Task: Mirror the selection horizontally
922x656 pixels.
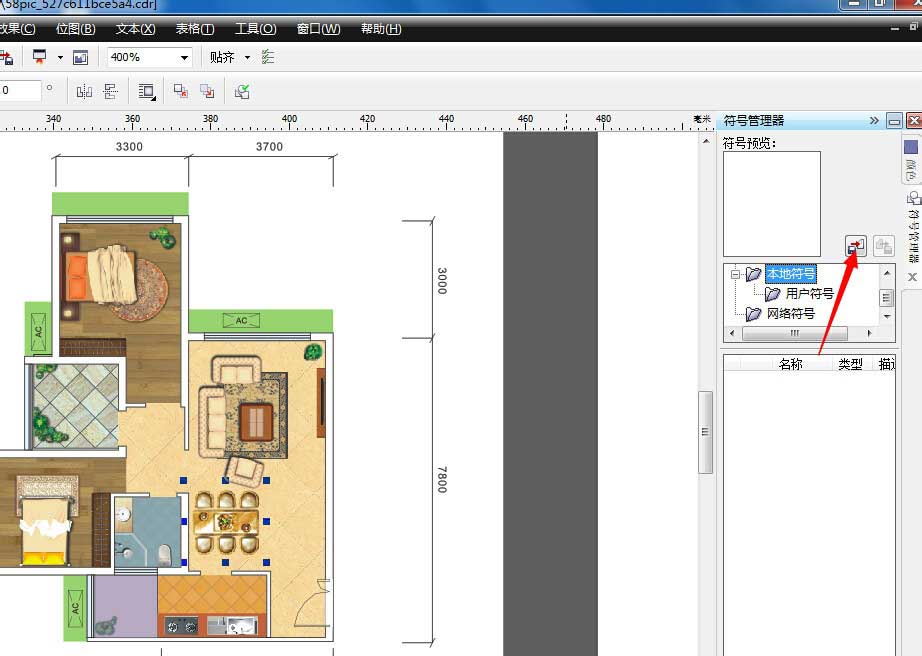Action: [84, 91]
